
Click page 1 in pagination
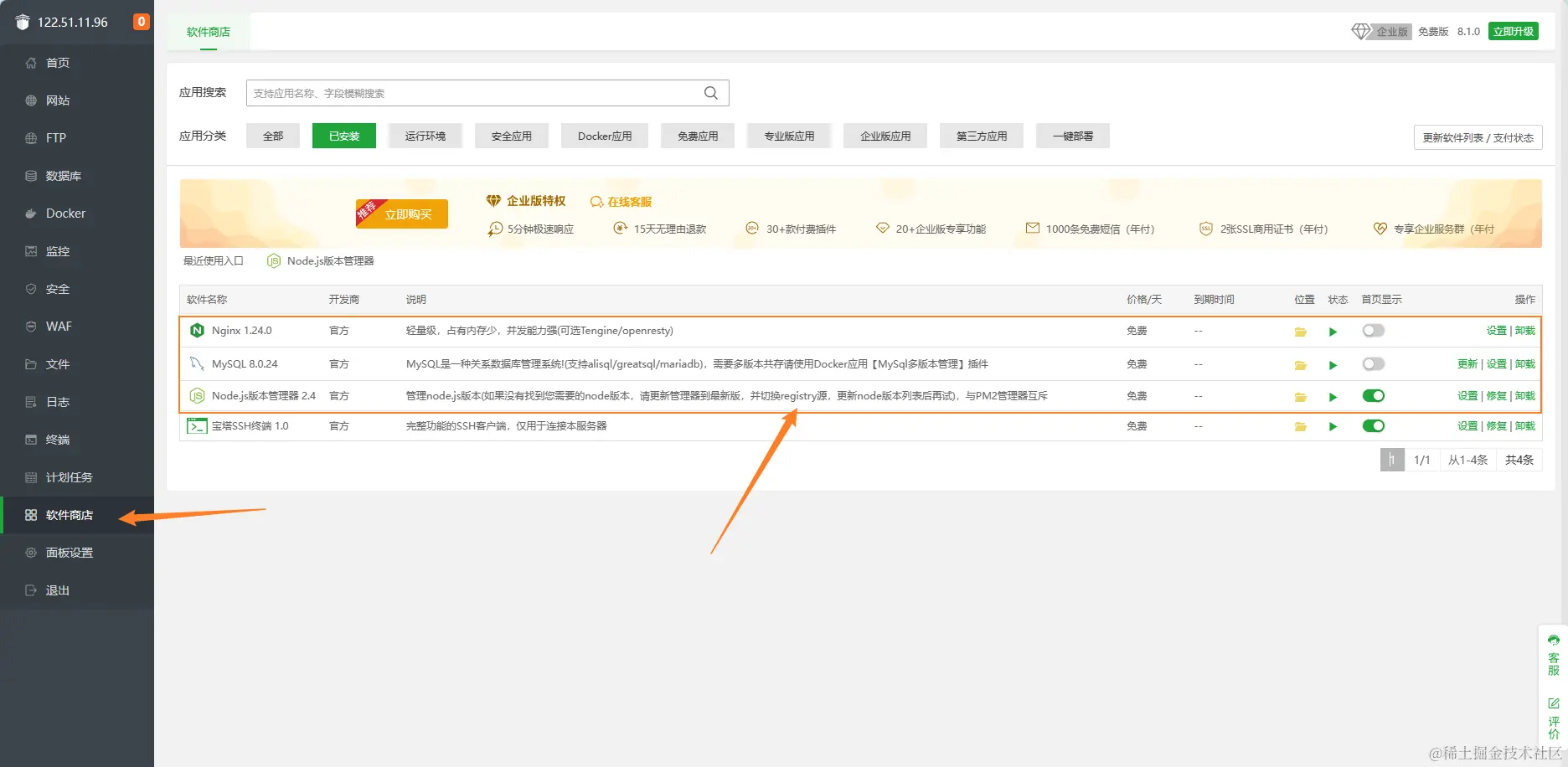(x=1392, y=460)
